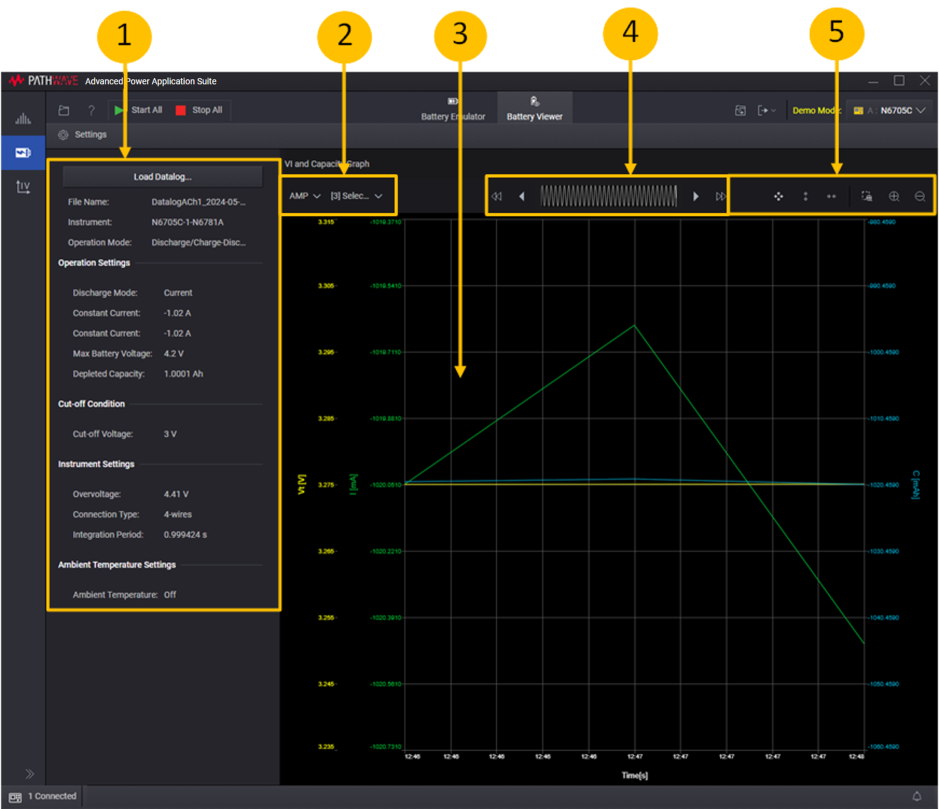Screen dimensions: 939x809
Task: Click the open folder icon in the toolbar
Action: 64,110
